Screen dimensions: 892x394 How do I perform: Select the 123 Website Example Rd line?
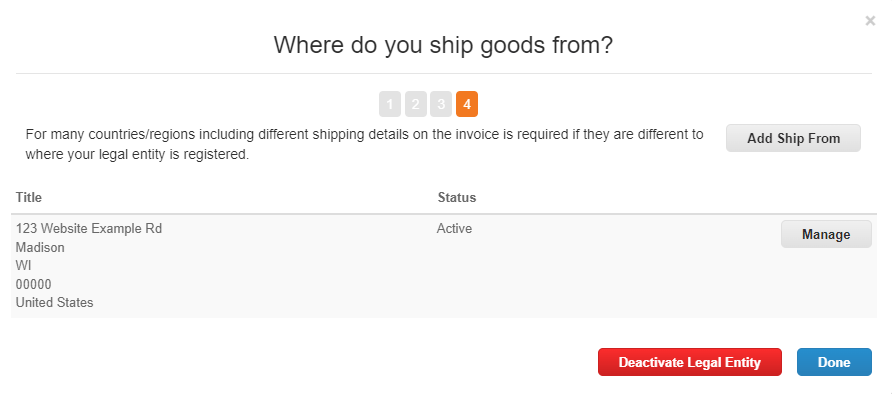[89, 229]
